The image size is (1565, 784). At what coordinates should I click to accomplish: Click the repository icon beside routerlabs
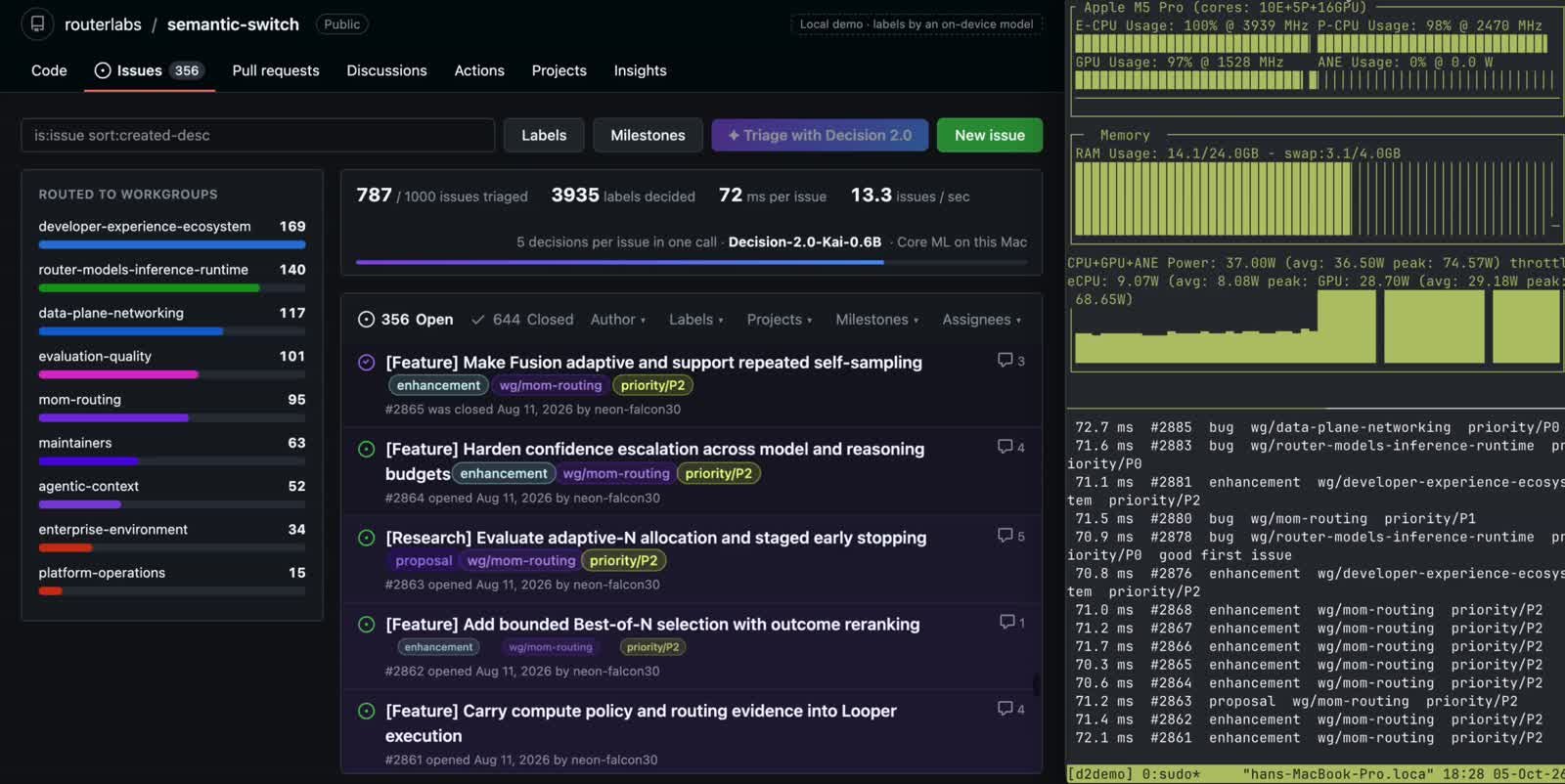coord(37,23)
